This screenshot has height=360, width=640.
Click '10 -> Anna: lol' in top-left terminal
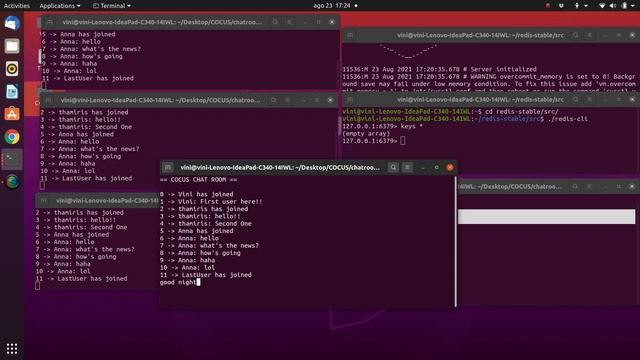click(69, 71)
